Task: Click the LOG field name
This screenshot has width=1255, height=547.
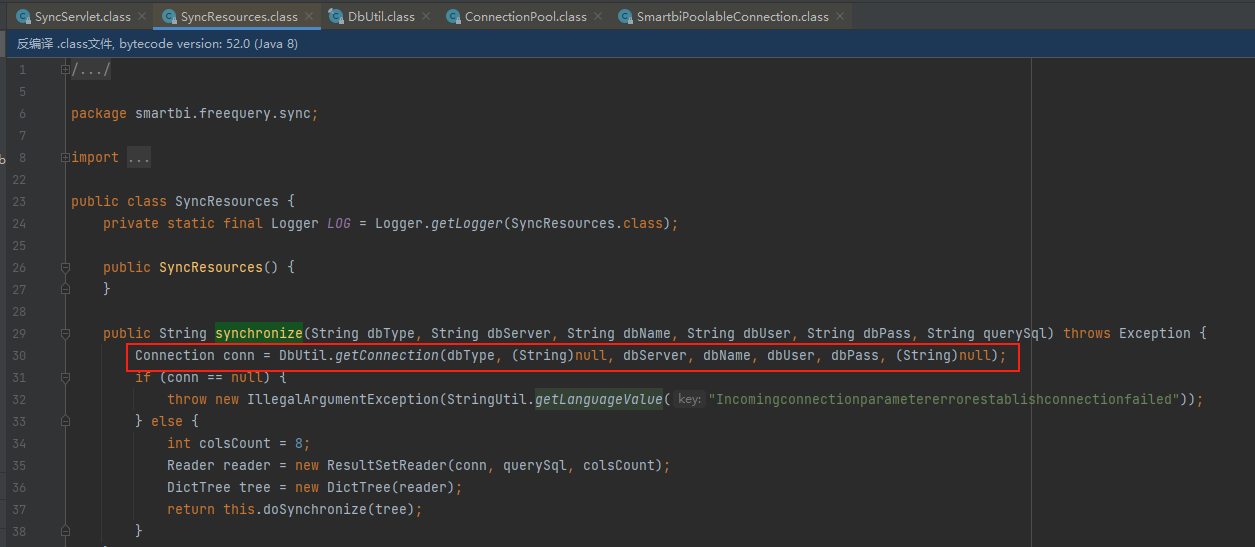Action: click(x=339, y=224)
